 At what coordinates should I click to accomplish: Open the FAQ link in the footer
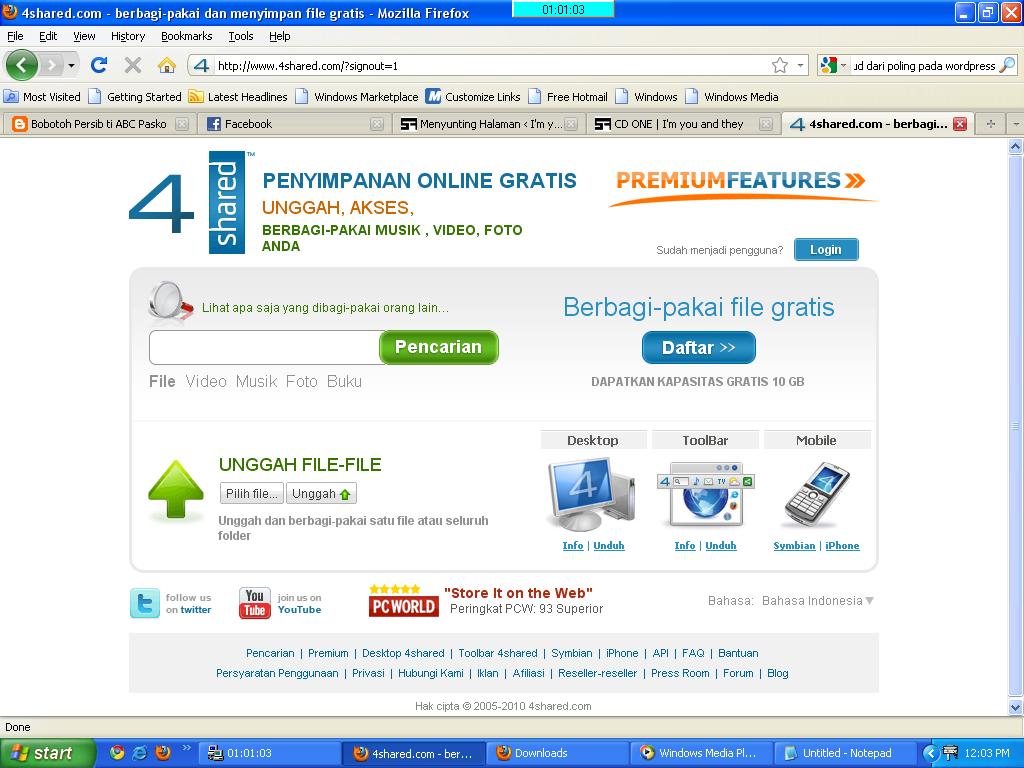tap(693, 652)
